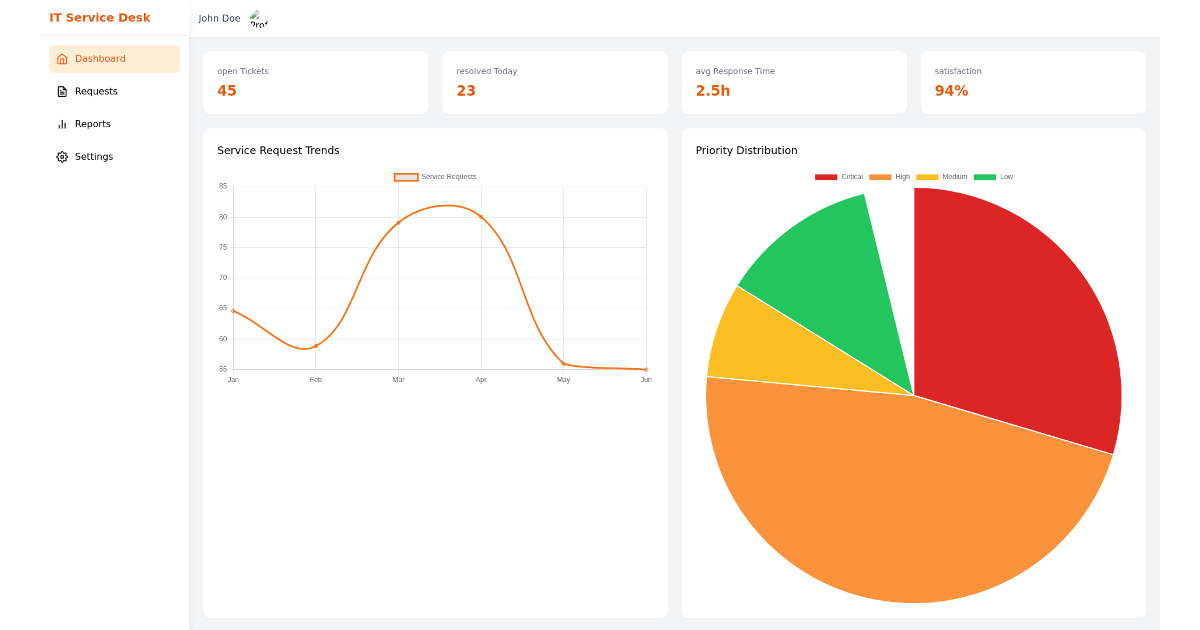Select the Dashboard home icon
Viewport: 1200px width, 630px height.
pos(61,58)
